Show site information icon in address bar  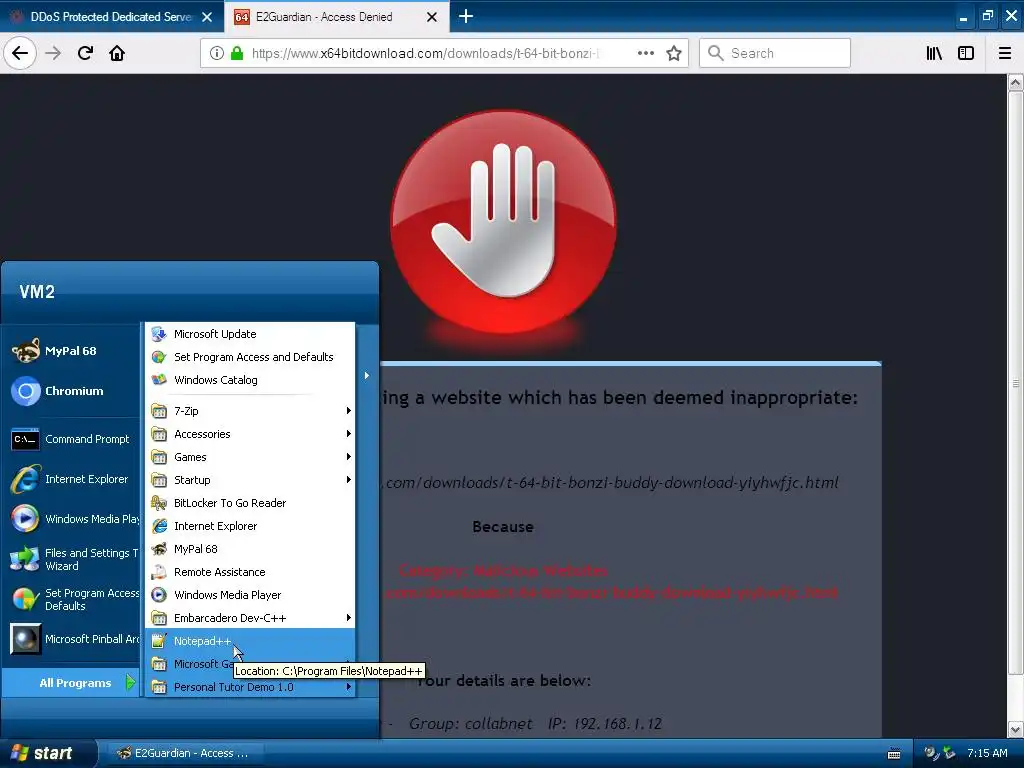pyautogui.click(x=217, y=54)
